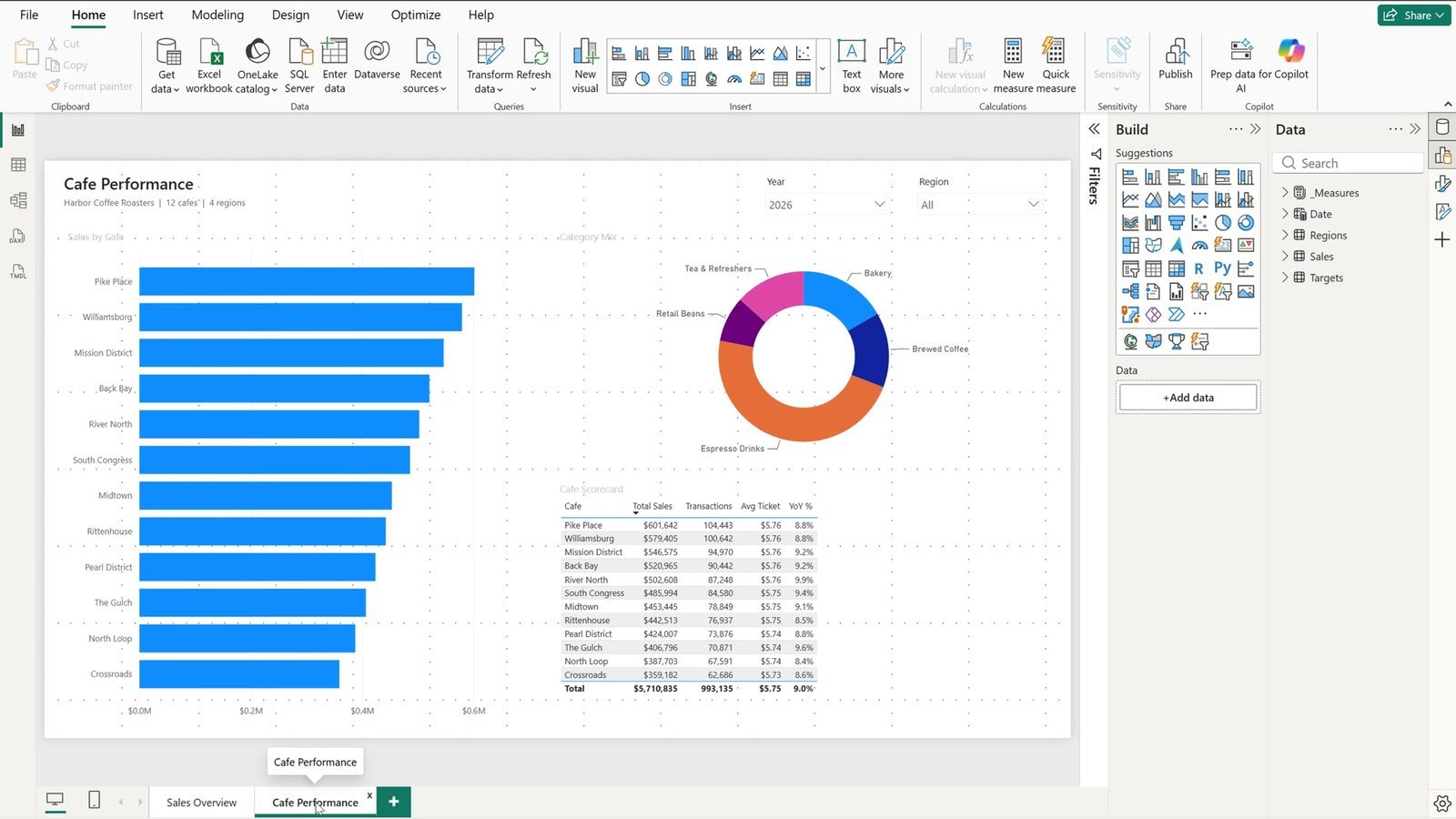This screenshot has width=1456, height=819.
Task: Expand the _Measures table
Action: 1285,193
